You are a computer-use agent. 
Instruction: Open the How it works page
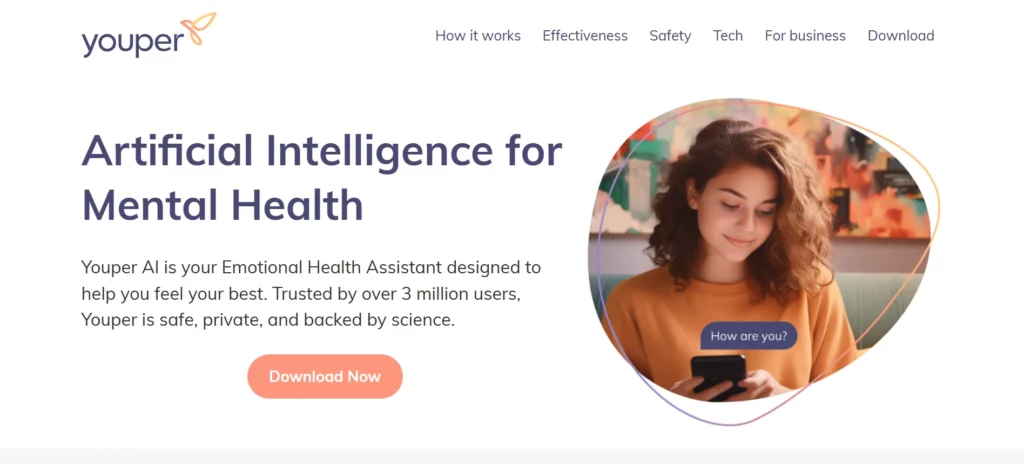(x=478, y=36)
